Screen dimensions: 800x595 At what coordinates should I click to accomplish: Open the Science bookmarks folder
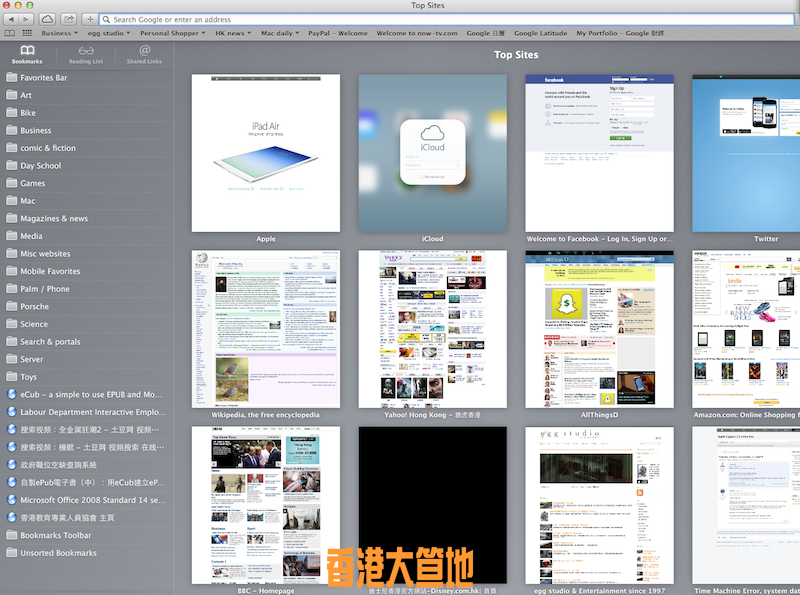tap(87, 324)
